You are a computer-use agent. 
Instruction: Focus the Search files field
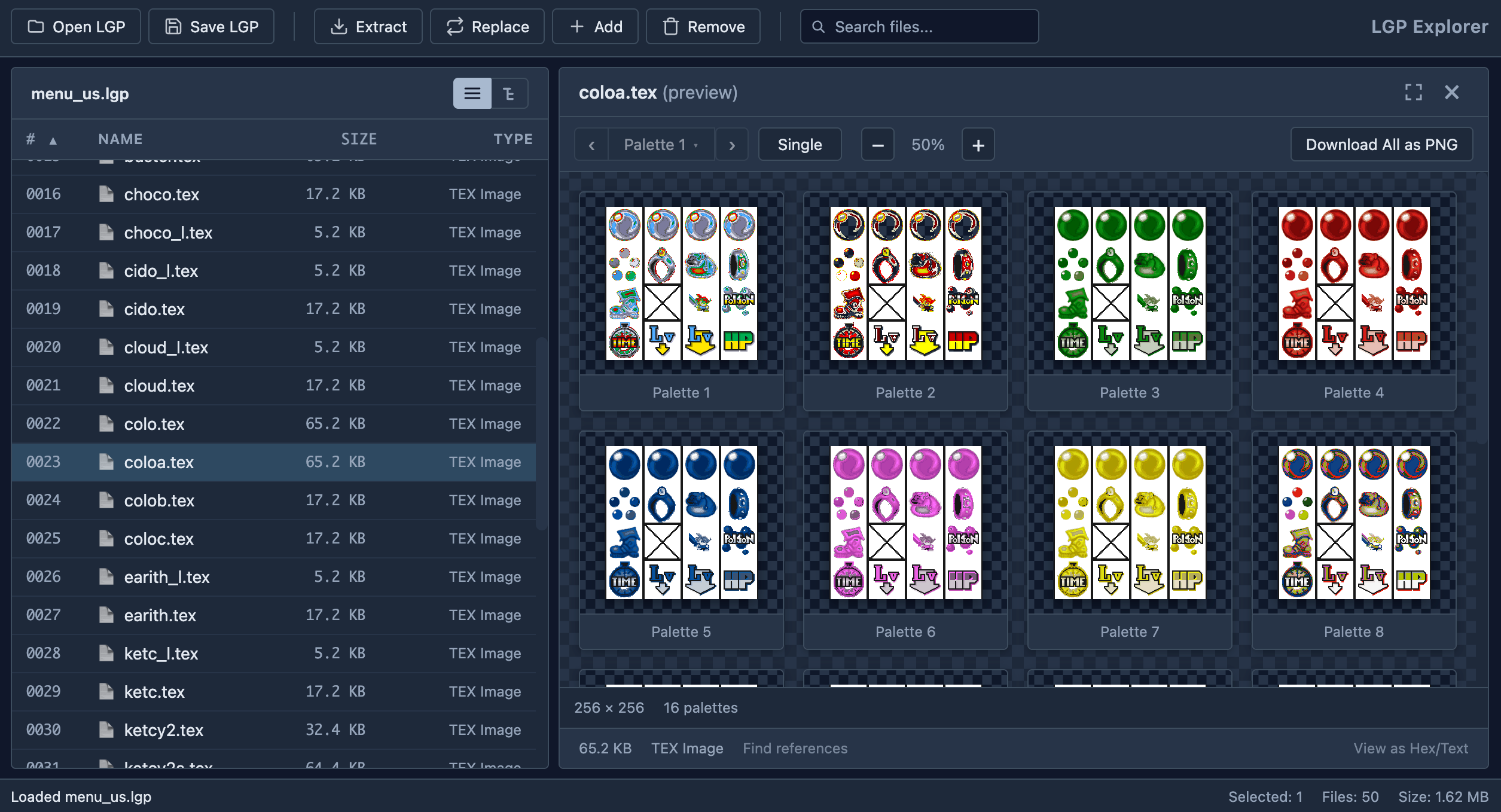(920, 27)
